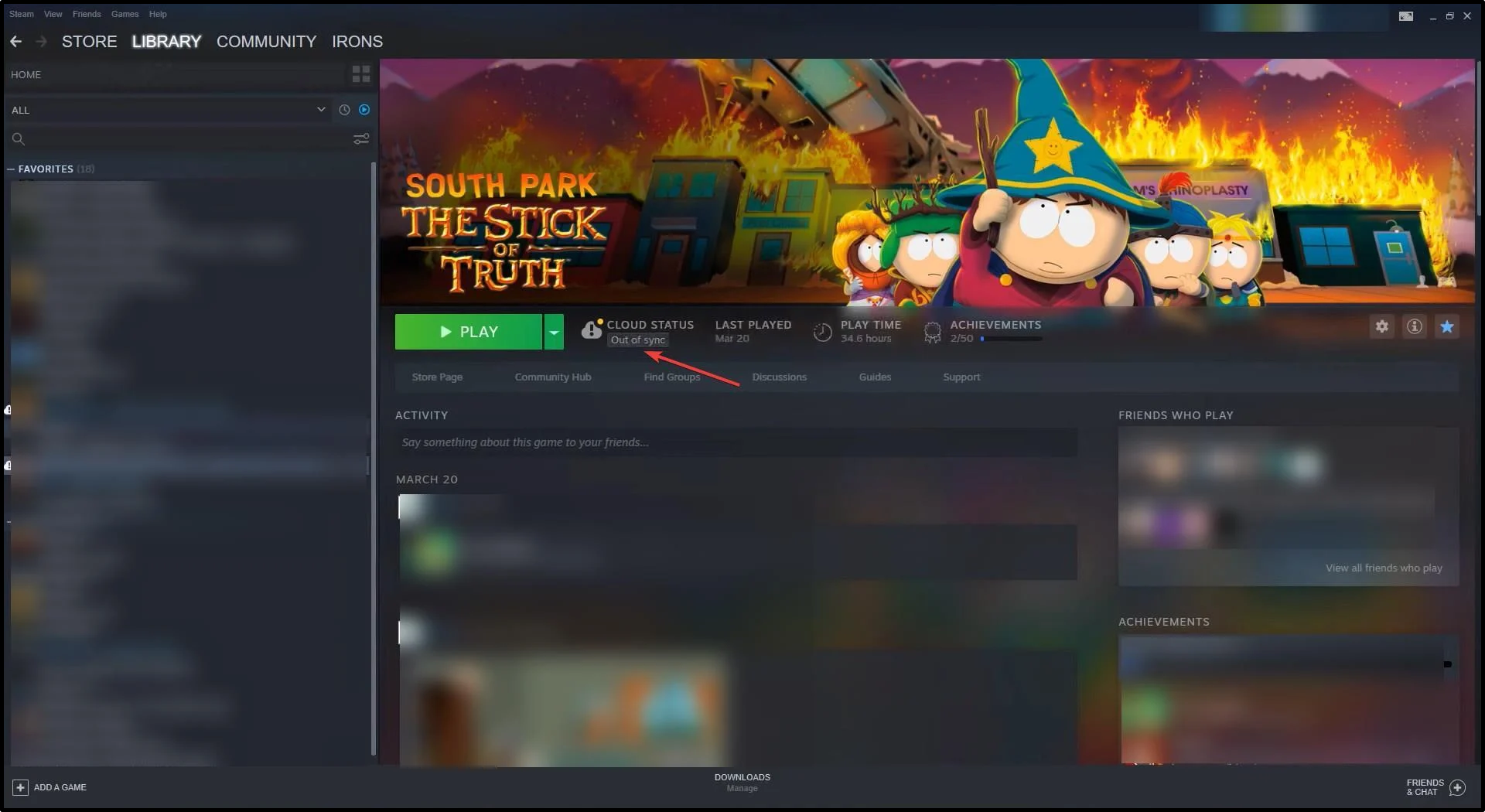Go back with the left arrow
This screenshot has height=812, width=1485.
pos(16,42)
